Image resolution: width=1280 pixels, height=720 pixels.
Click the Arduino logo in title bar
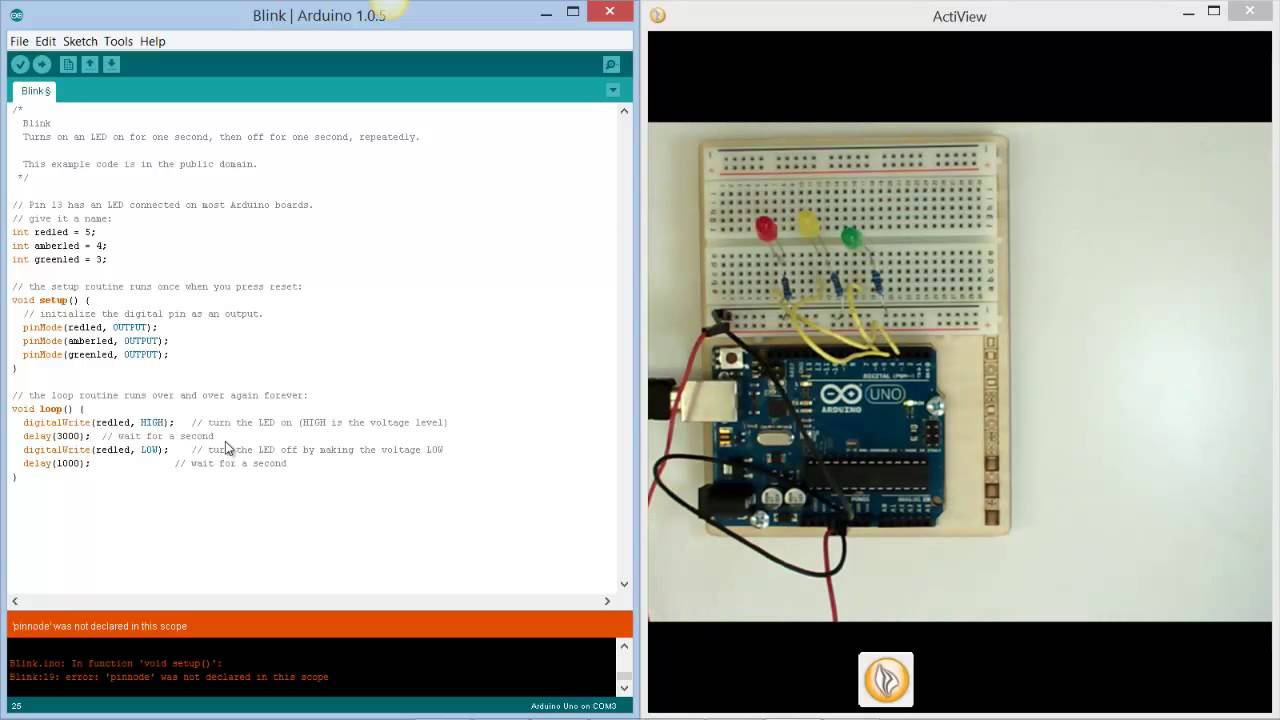(16, 15)
